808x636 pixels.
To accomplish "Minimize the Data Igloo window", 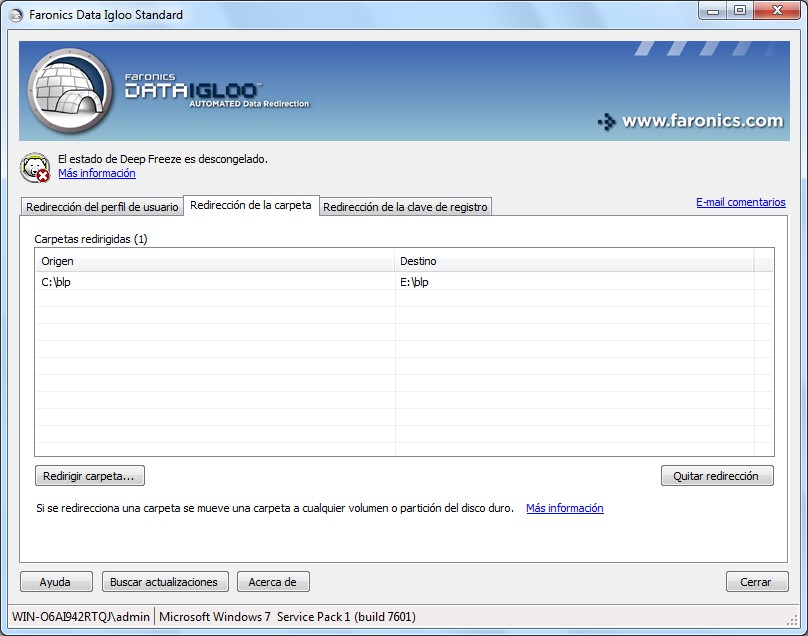I will tap(713, 11).
